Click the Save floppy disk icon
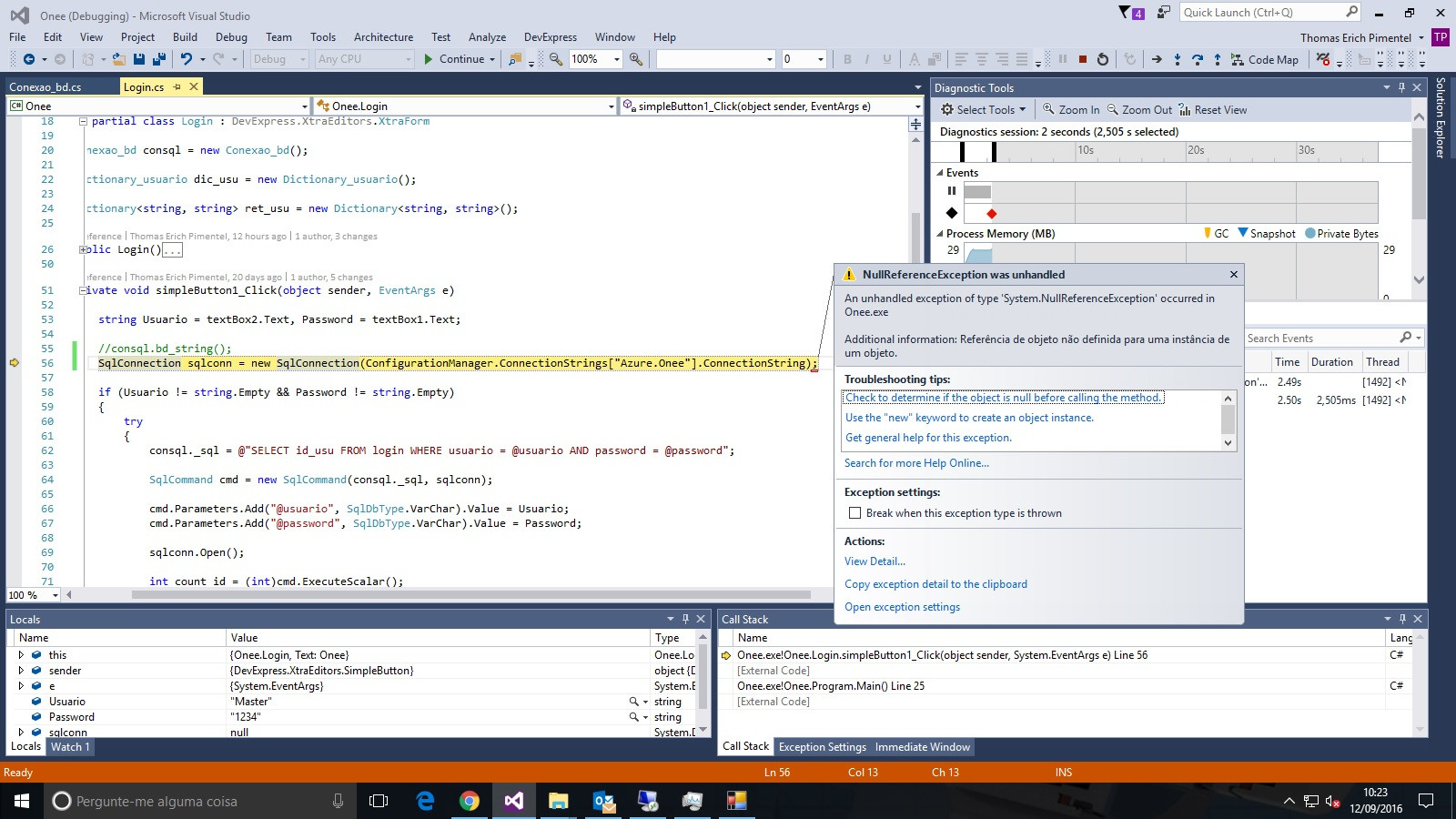Screen dimensions: 1456x819 tap(139, 59)
